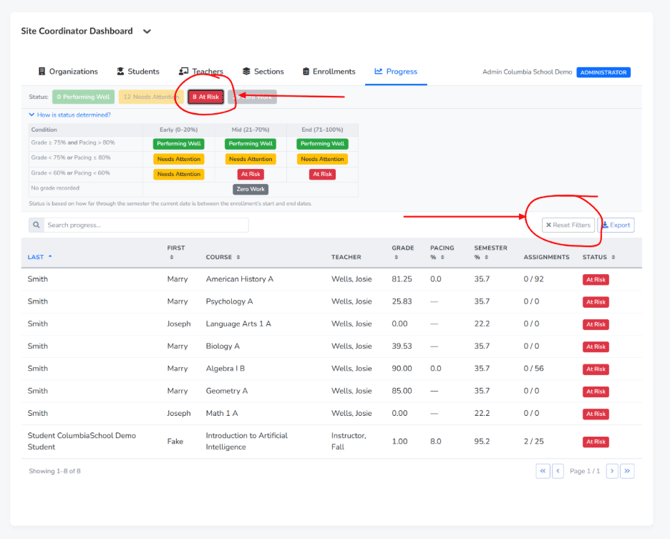Click the Algebra I B course cell
Image resolution: width=670 pixels, height=539 pixels.
pos(225,368)
